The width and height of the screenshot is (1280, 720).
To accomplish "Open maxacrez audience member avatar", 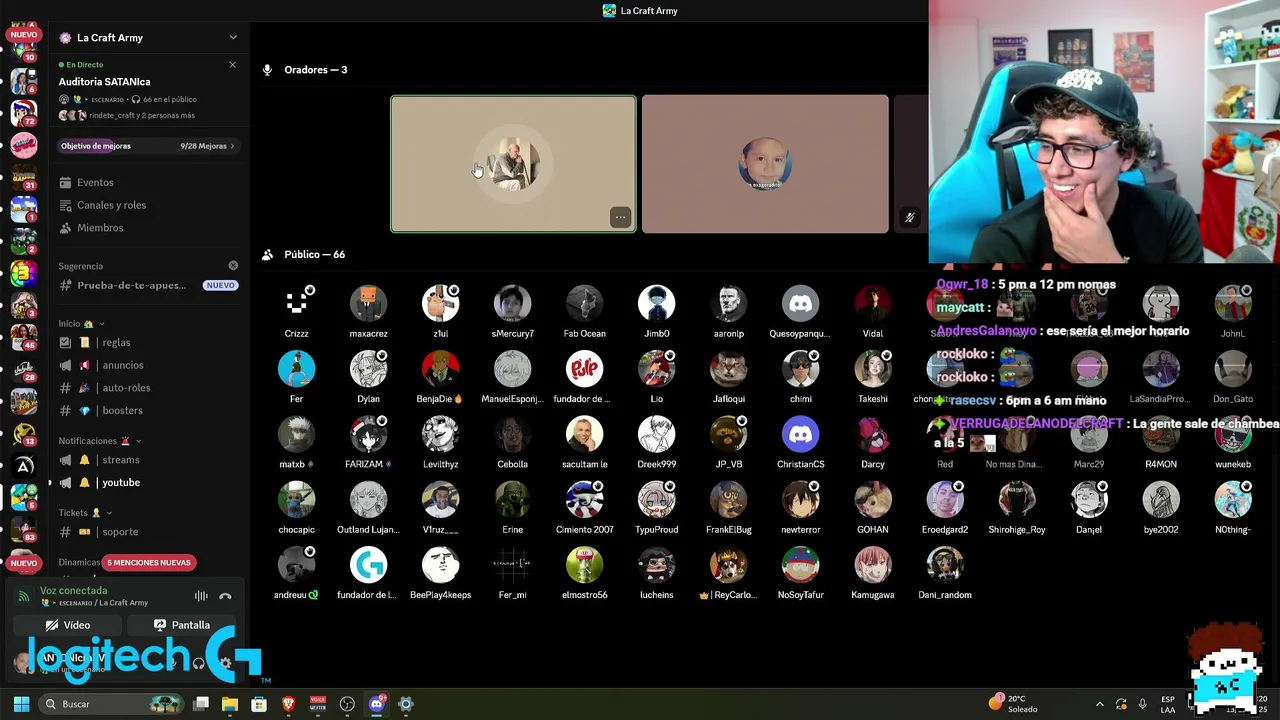I will pyautogui.click(x=368, y=303).
